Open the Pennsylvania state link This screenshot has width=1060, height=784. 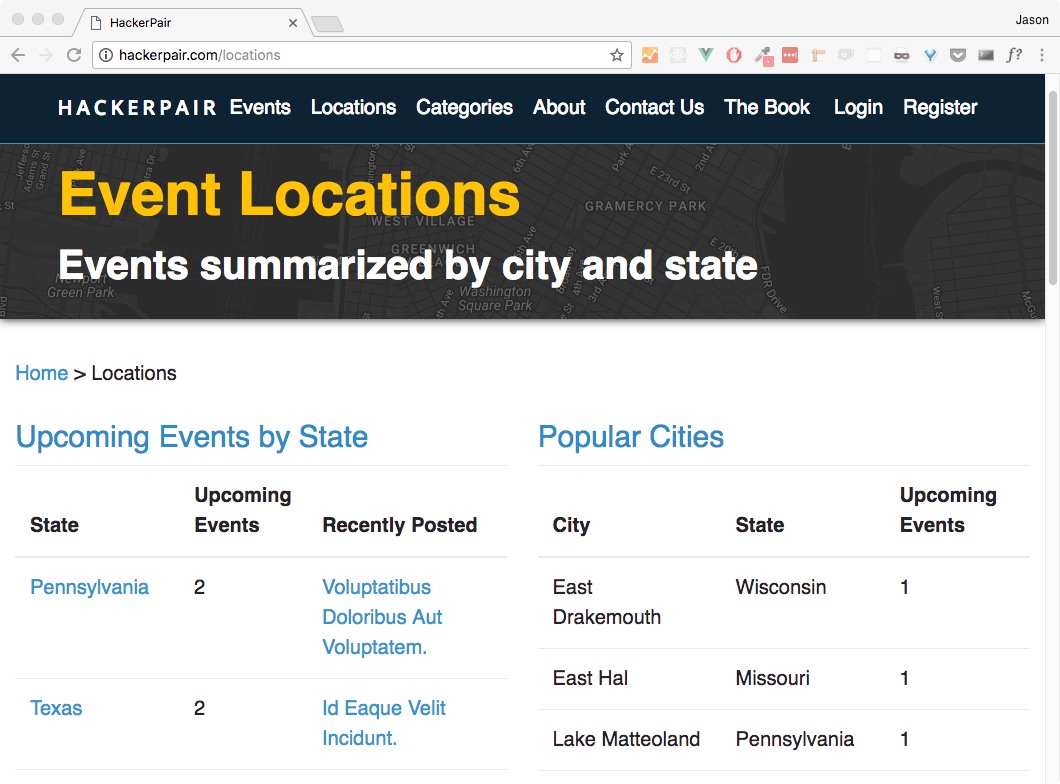tap(89, 587)
